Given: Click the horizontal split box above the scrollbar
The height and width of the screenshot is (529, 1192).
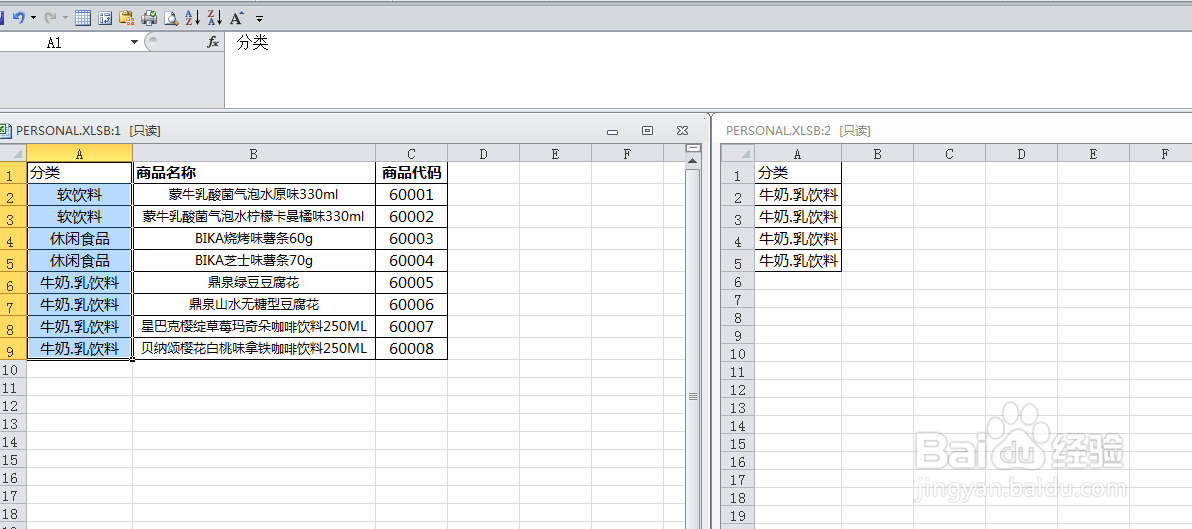Looking at the screenshot, I should (x=693, y=149).
